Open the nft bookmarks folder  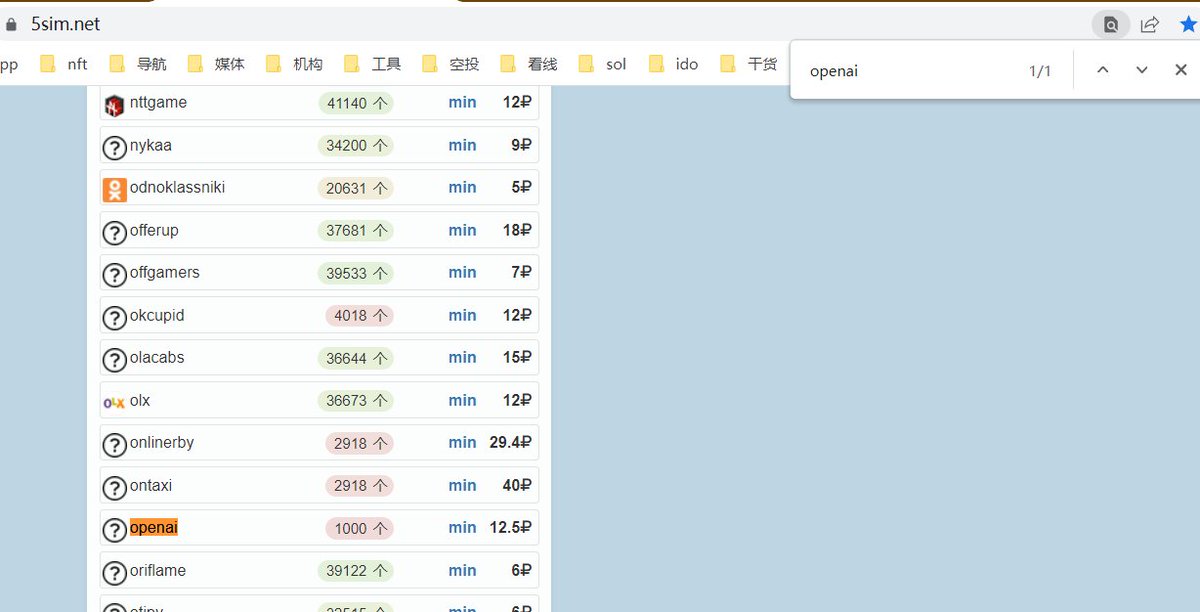pos(64,64)
